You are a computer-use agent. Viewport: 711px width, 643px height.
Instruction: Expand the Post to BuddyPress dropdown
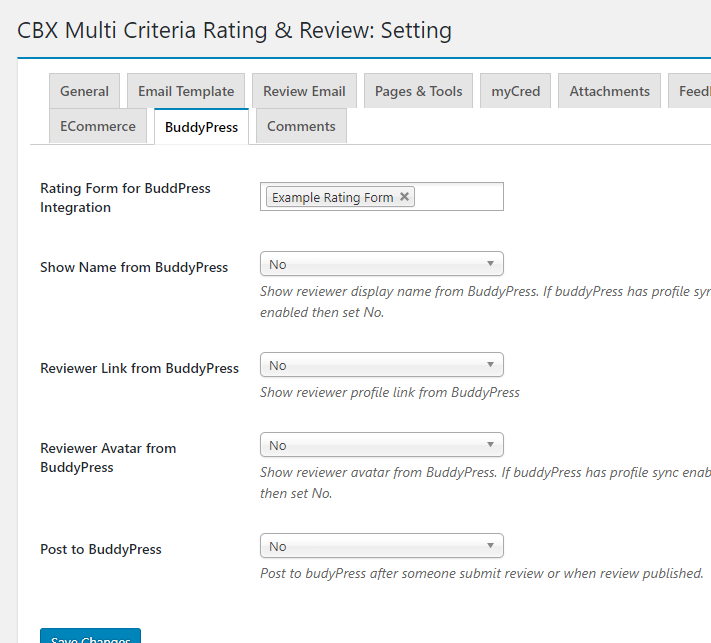point(382,546)
